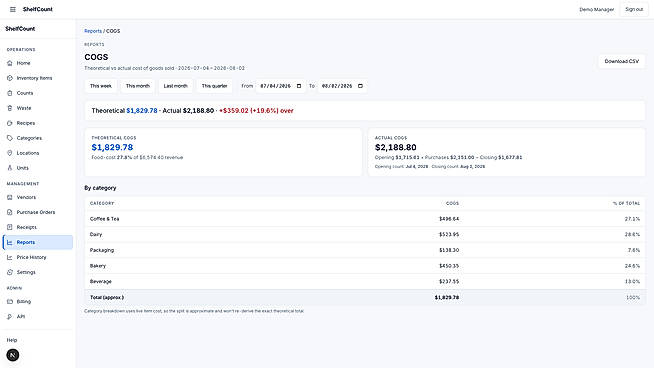
Task: Click the COGS column header
Action: (x=452, y=203)
